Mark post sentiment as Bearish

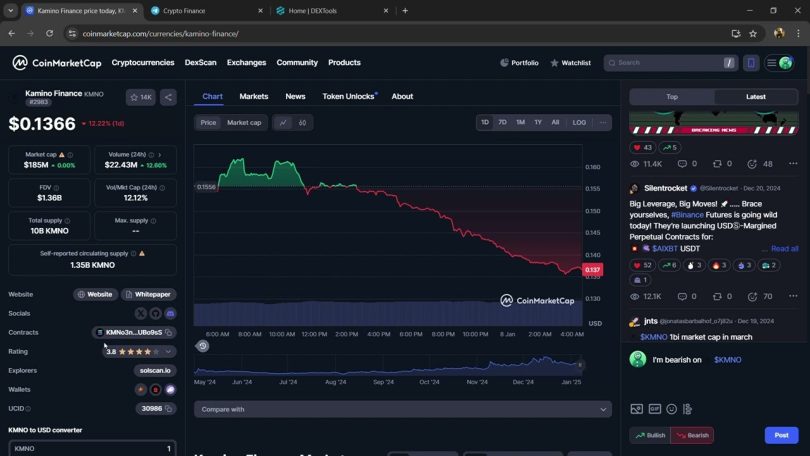click(692, 435)
